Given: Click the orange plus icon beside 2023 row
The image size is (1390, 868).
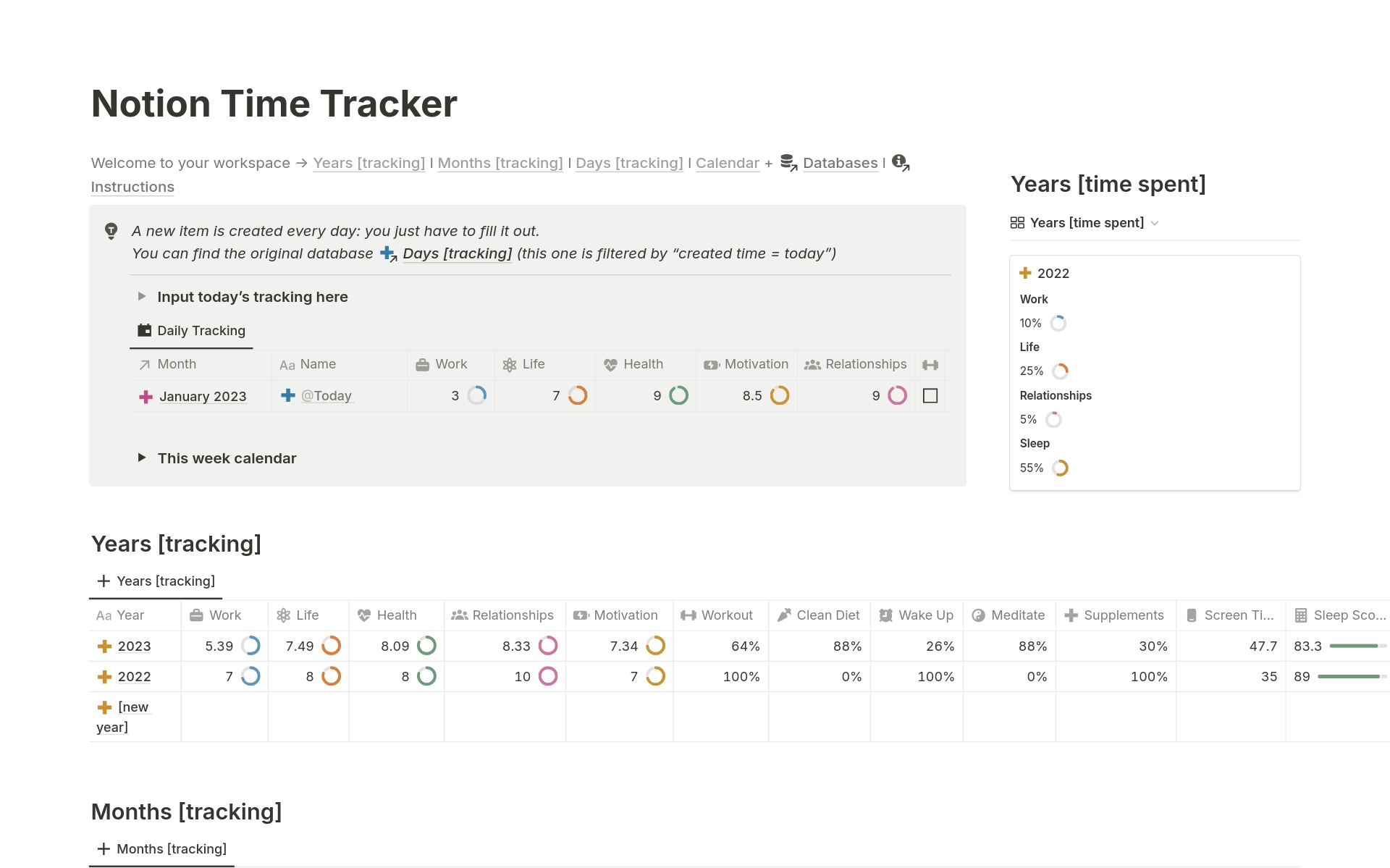Looking at the screenshot, I should (x=105, y=646).
